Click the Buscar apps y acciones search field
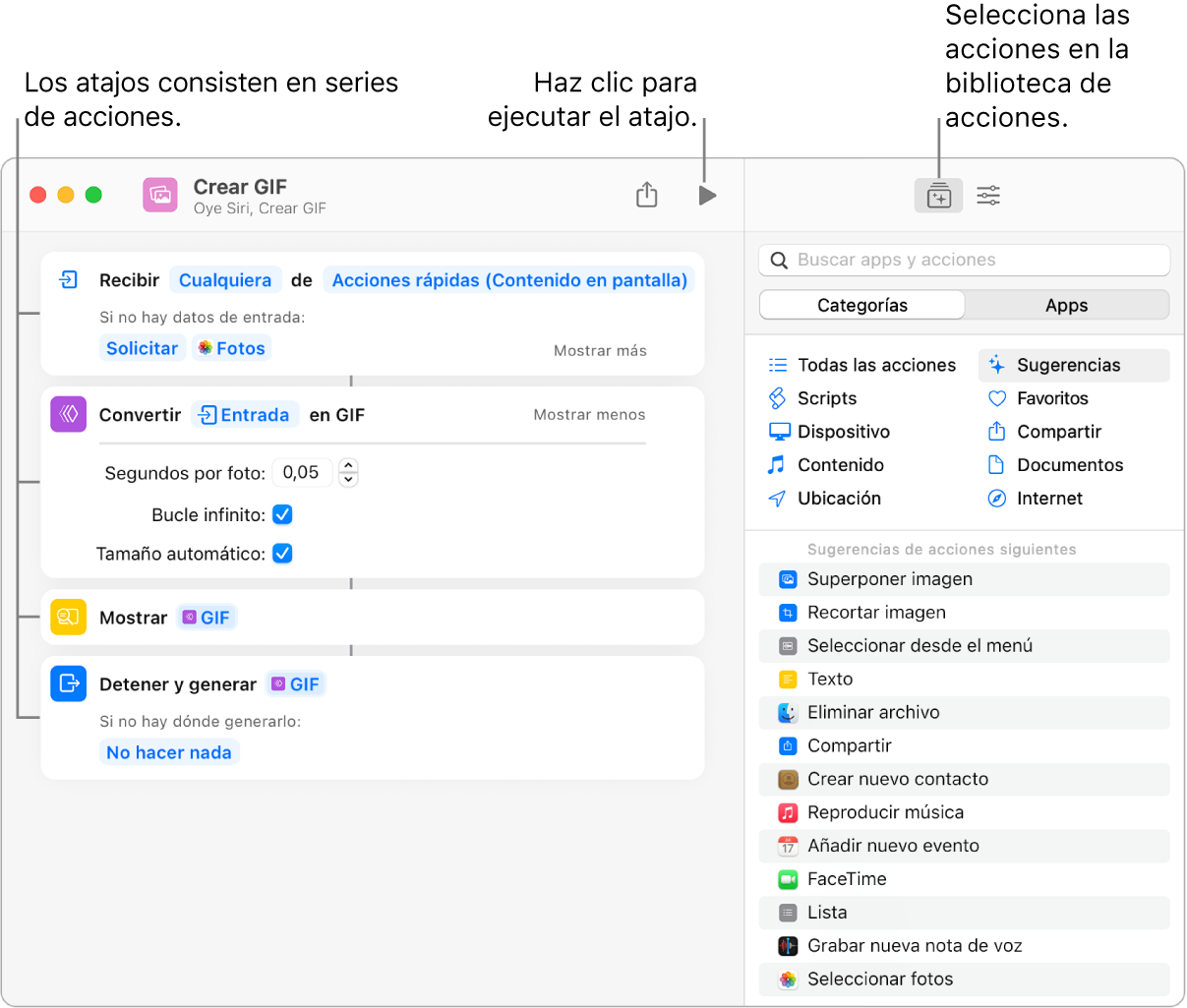 pos(964,260)
